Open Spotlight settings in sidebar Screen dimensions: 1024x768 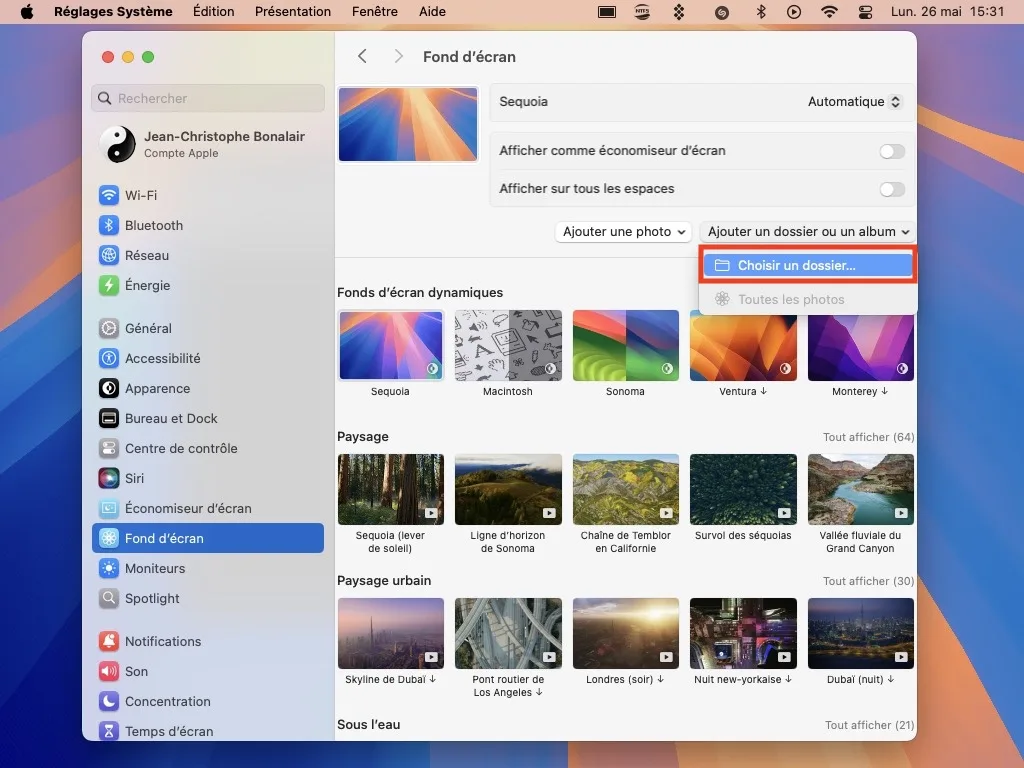coord(208,598)
